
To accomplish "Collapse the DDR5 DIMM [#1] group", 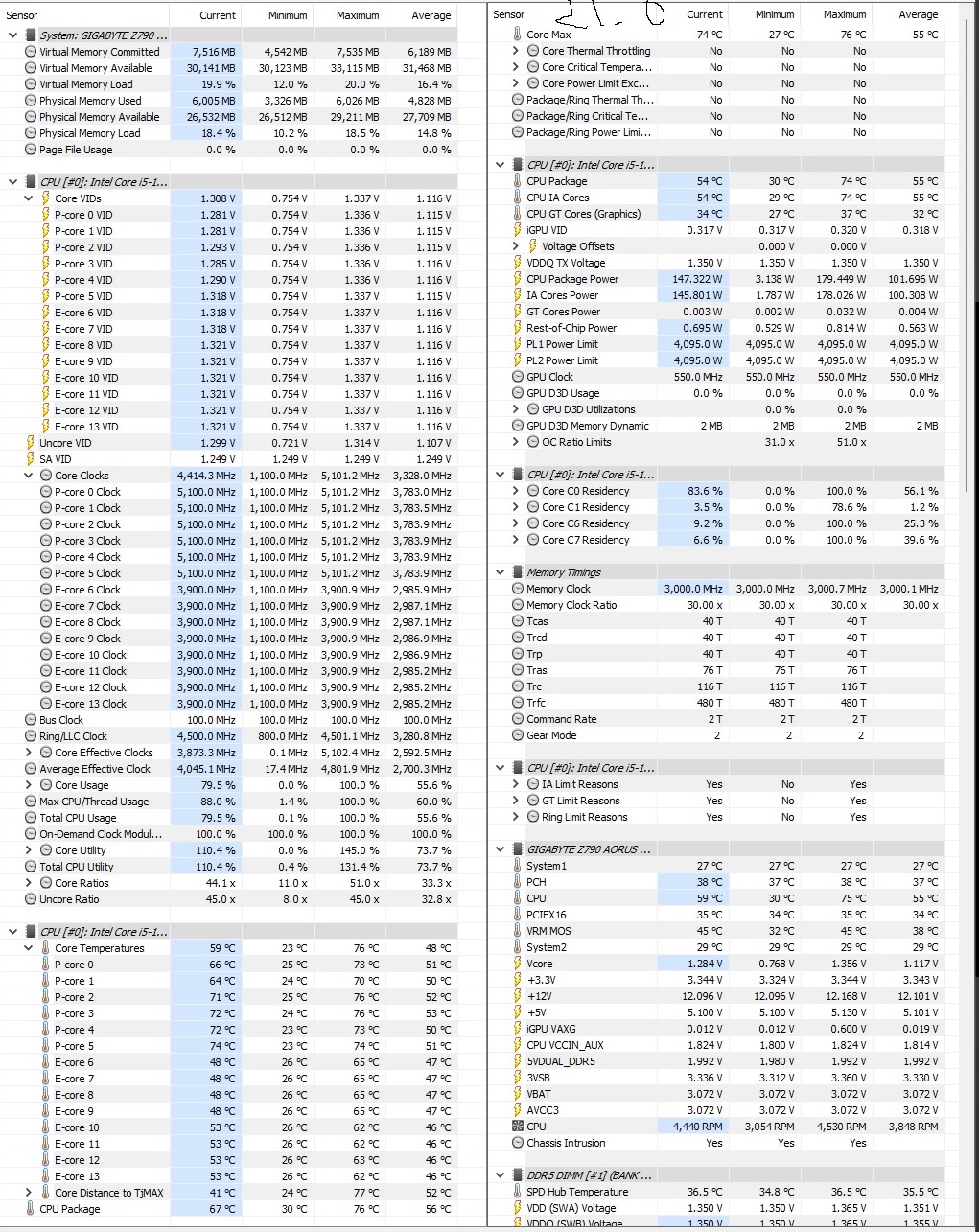I will pyautogui.click(x=500, y=1175).
